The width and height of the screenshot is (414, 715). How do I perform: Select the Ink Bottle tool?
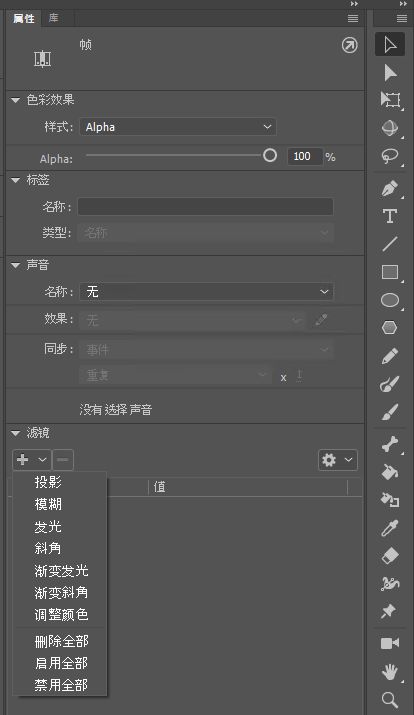click(390, 500)
